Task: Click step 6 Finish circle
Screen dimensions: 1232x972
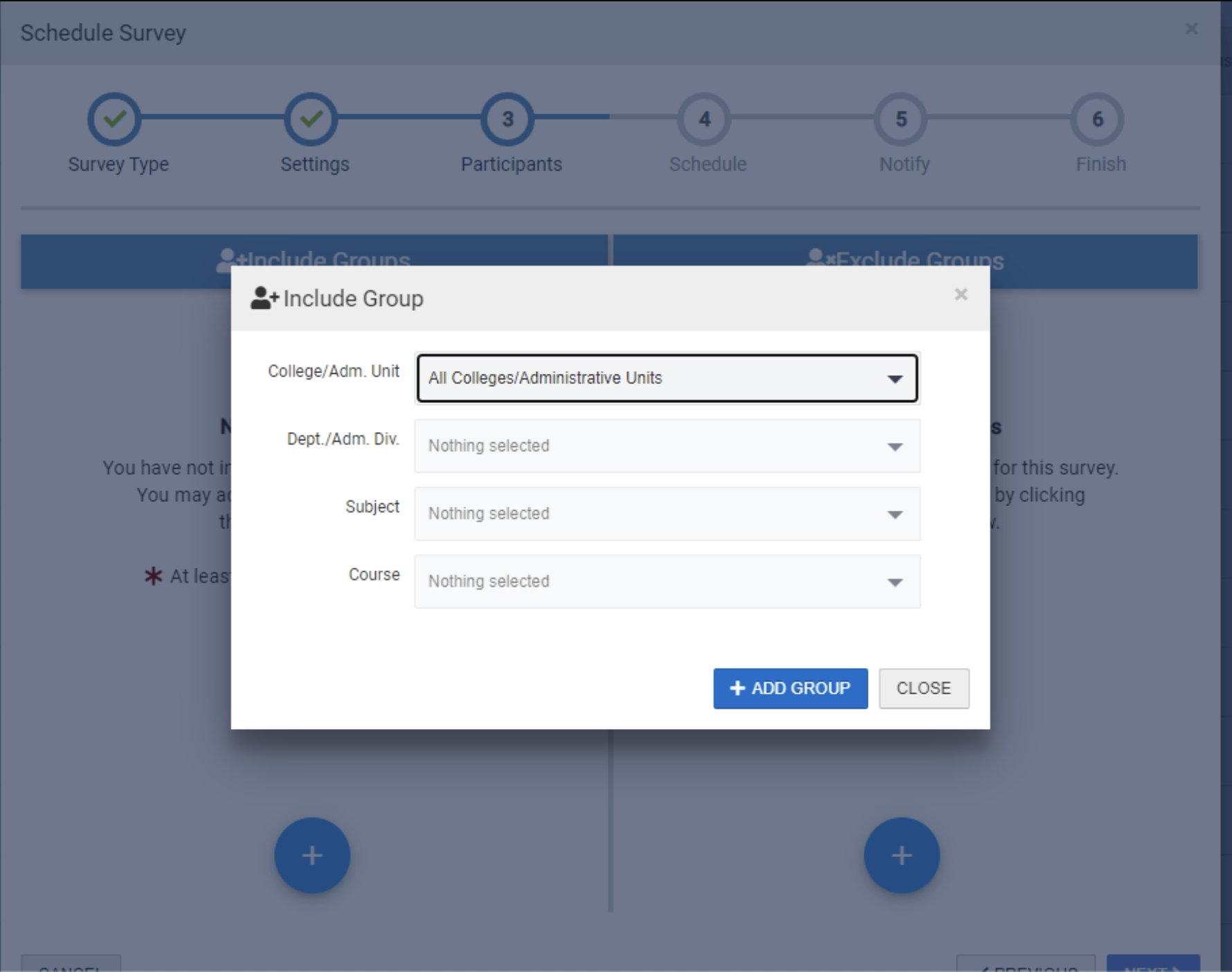Action: click(x=1097, y=119)
